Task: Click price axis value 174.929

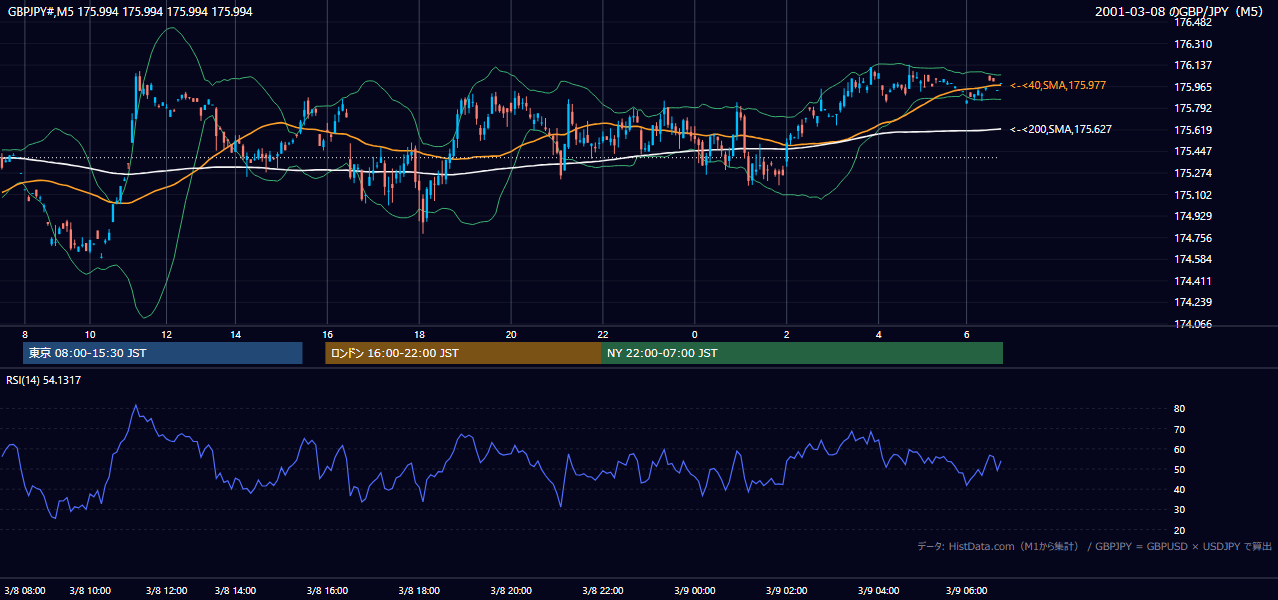Action: pos(1192,216)
